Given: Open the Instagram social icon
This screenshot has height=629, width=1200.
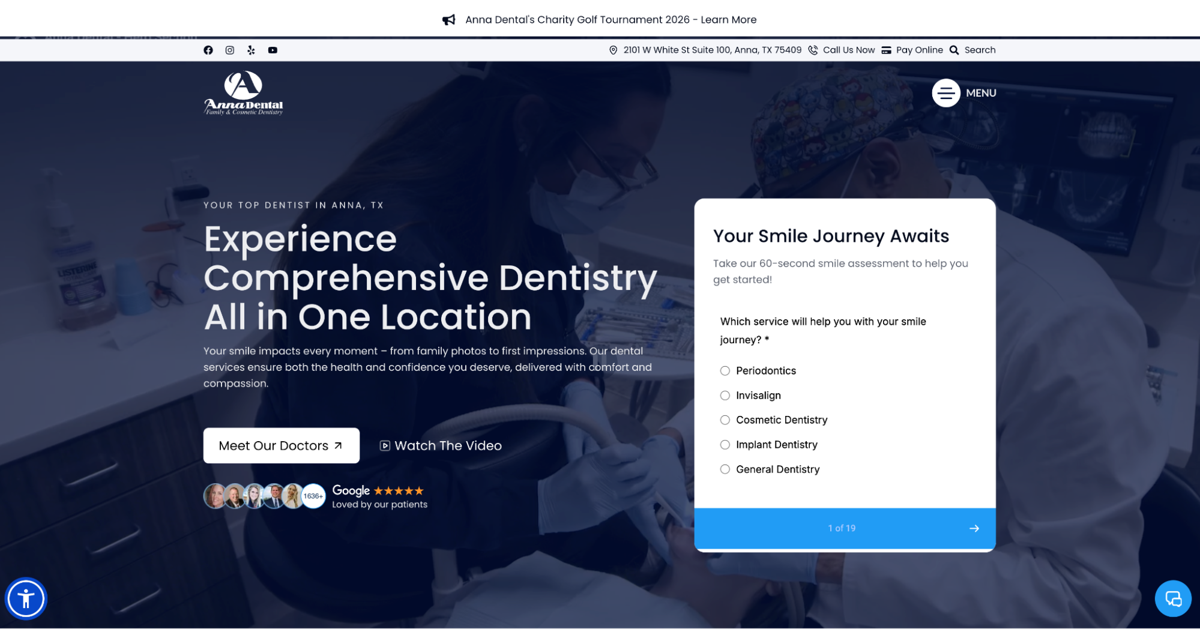Looking at the screenshot, I should click(x=230, y=50).
